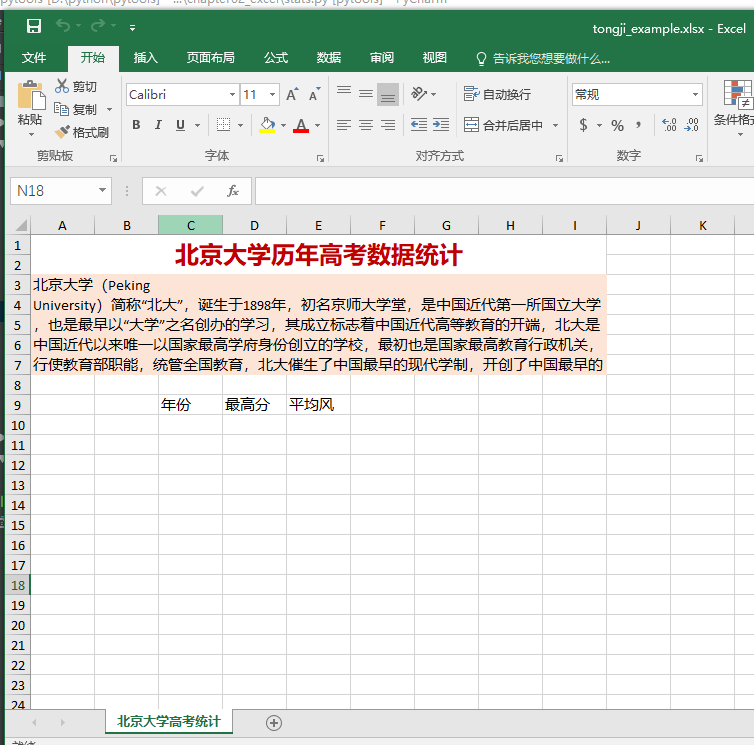Screen dimensions: 754x745
Task: Click the Insert Function fx button
Action: coord(233,191)
